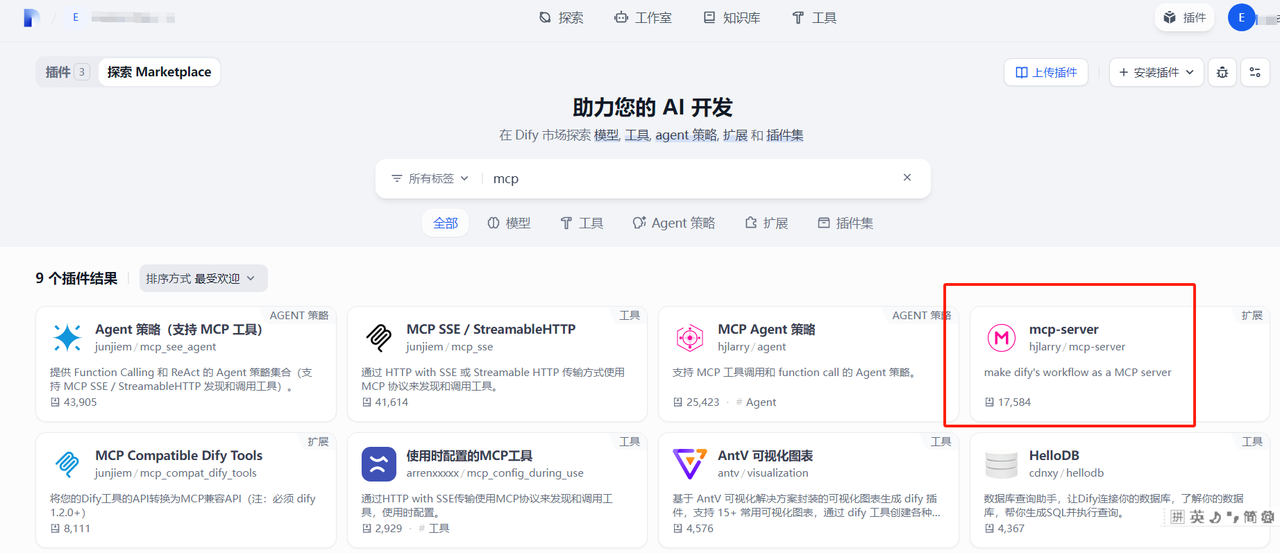Click the hjlarry/agent author text
Screen dimensions: 1280x553
(x=752, y=347)
